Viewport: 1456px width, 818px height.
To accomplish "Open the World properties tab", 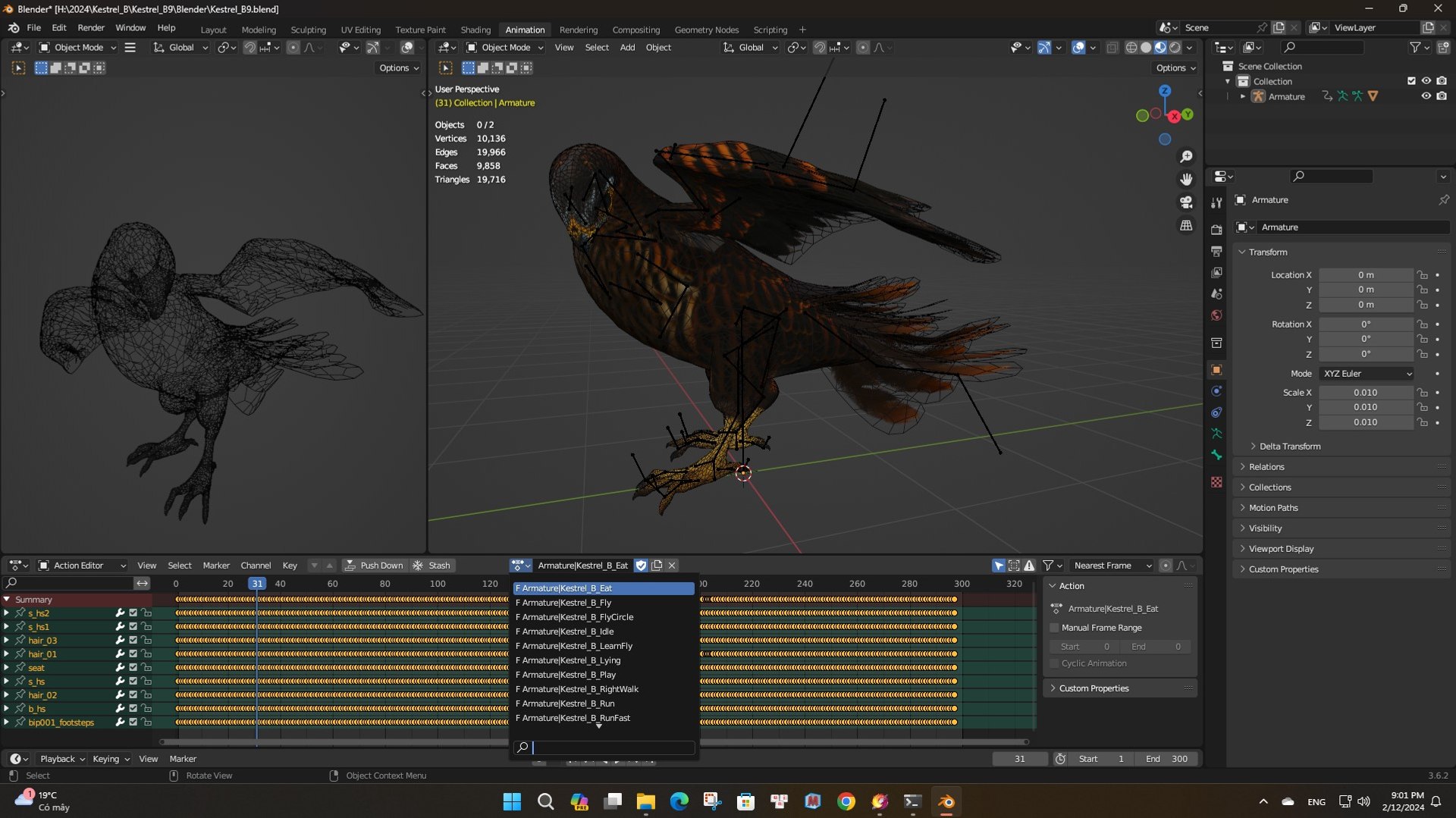I will click(x=1216, y=315).
